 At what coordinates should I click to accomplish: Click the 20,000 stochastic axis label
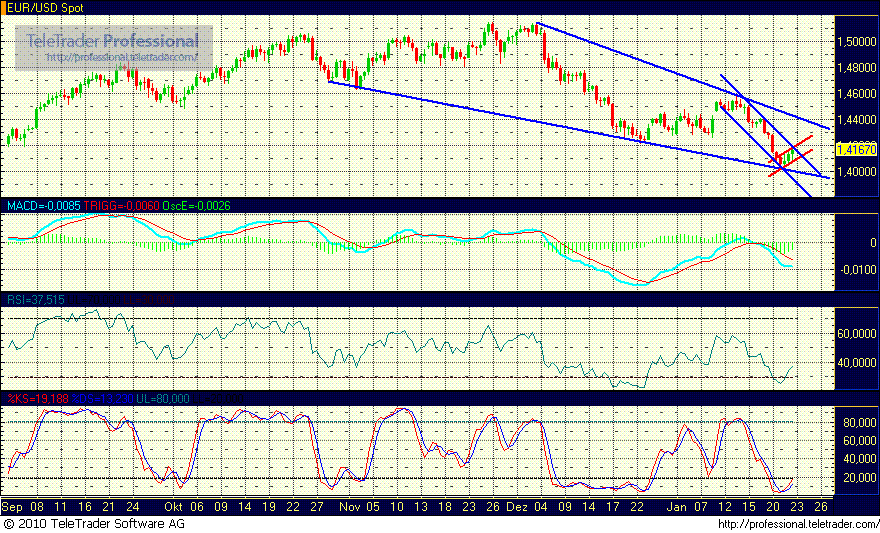pos(861,477)
